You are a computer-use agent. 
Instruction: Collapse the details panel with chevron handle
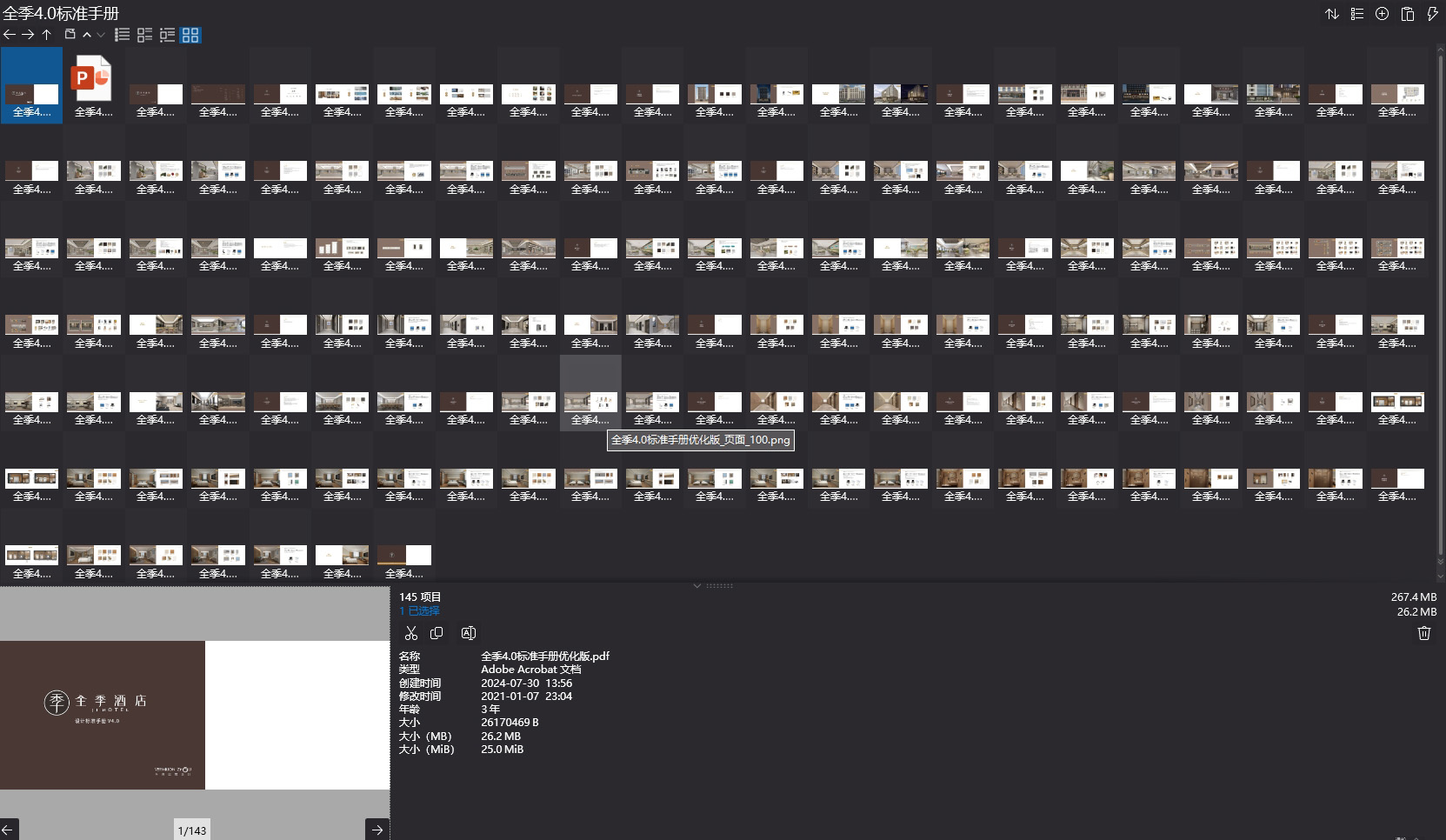tap(696, 586)
